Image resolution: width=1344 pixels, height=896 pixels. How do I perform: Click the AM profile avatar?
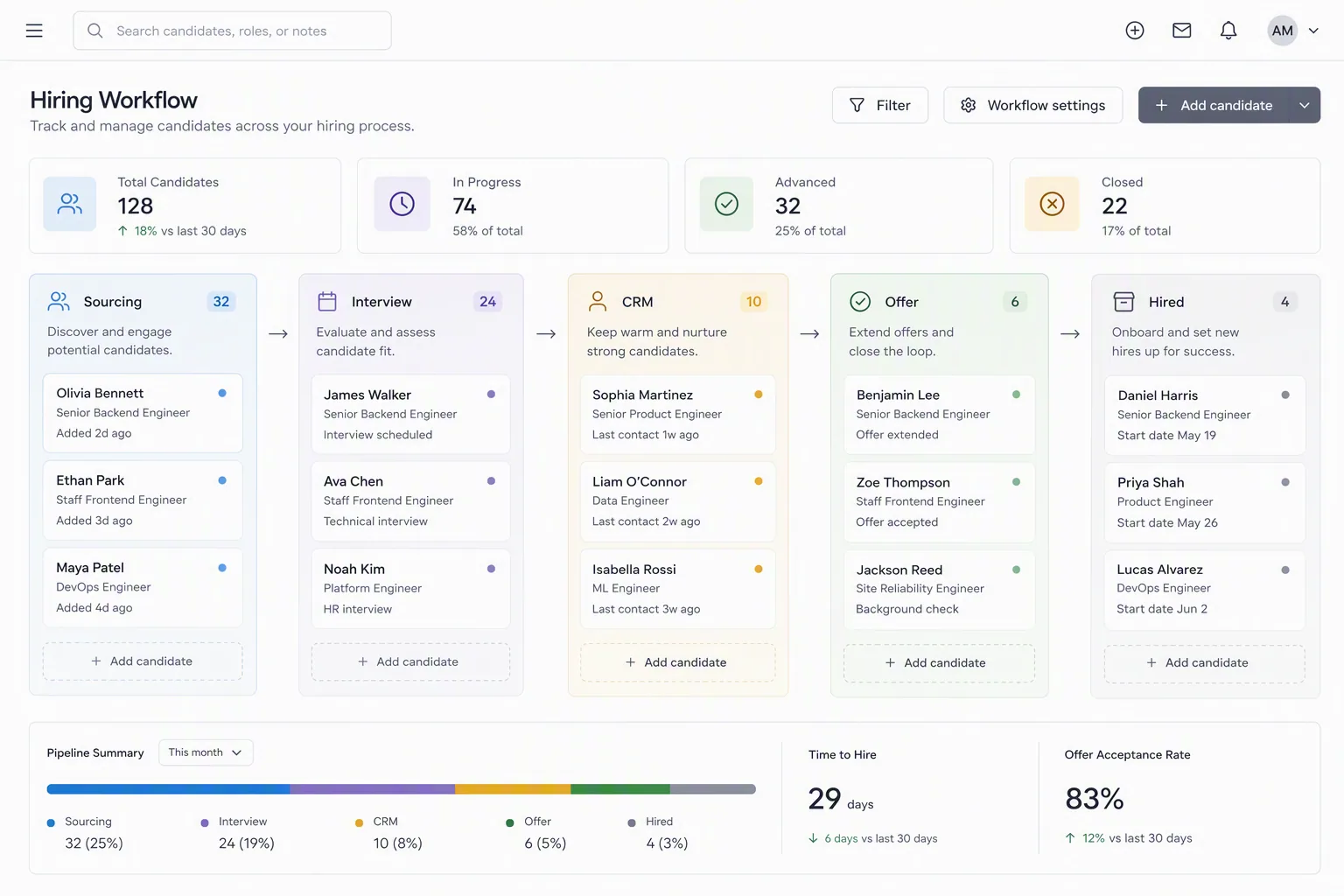1283,31
